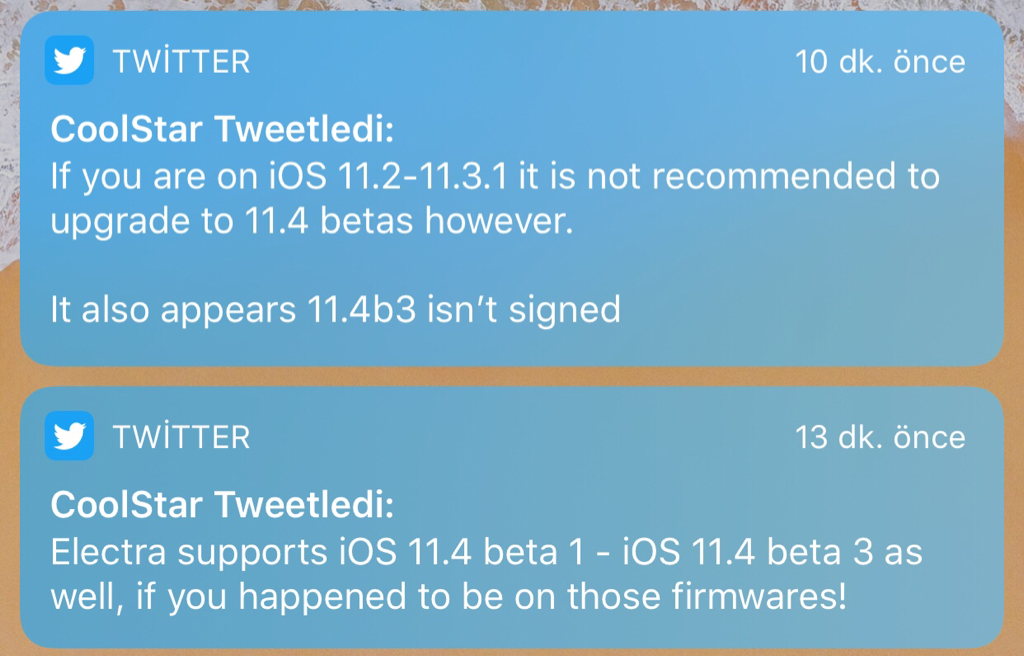Click the TWİTTER label on the top notification
The image size is (1024, 656).
[x=181, y=62]
